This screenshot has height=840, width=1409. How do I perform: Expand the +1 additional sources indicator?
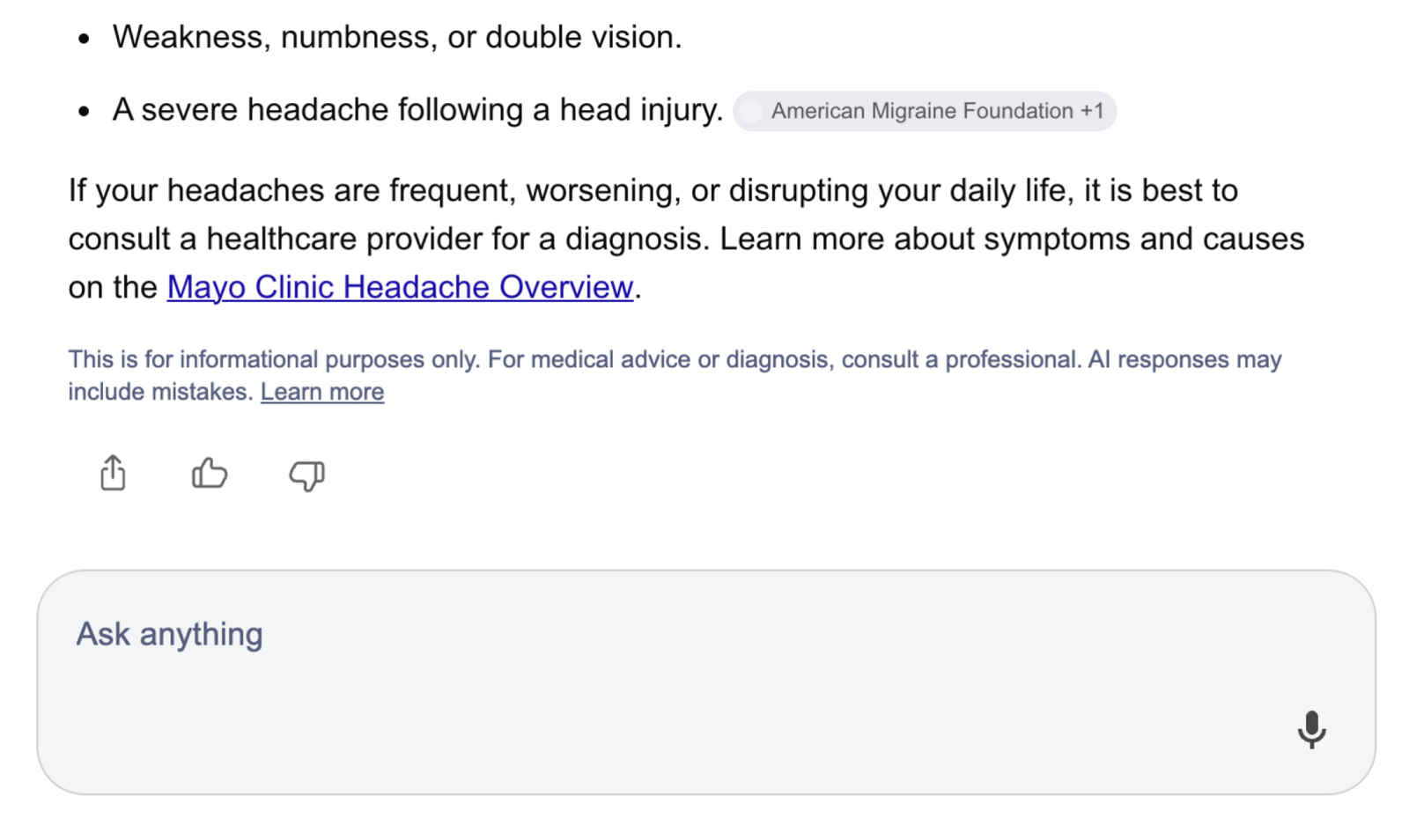coord(1092,111)
